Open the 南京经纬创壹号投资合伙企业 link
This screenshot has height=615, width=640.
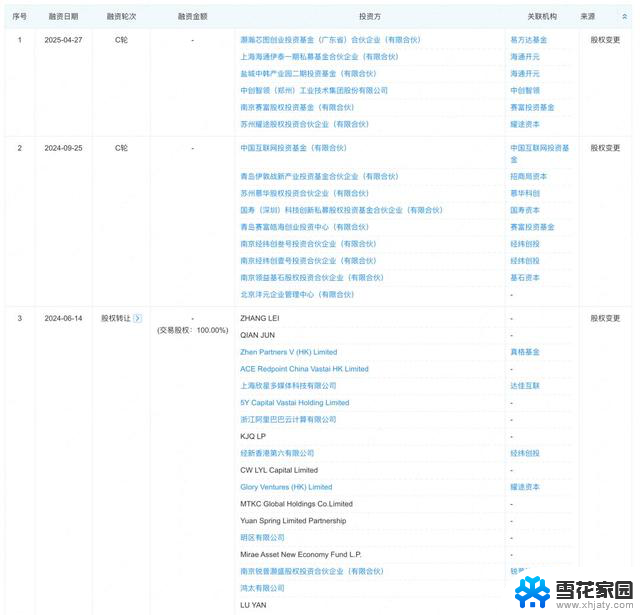pos(308,260)
